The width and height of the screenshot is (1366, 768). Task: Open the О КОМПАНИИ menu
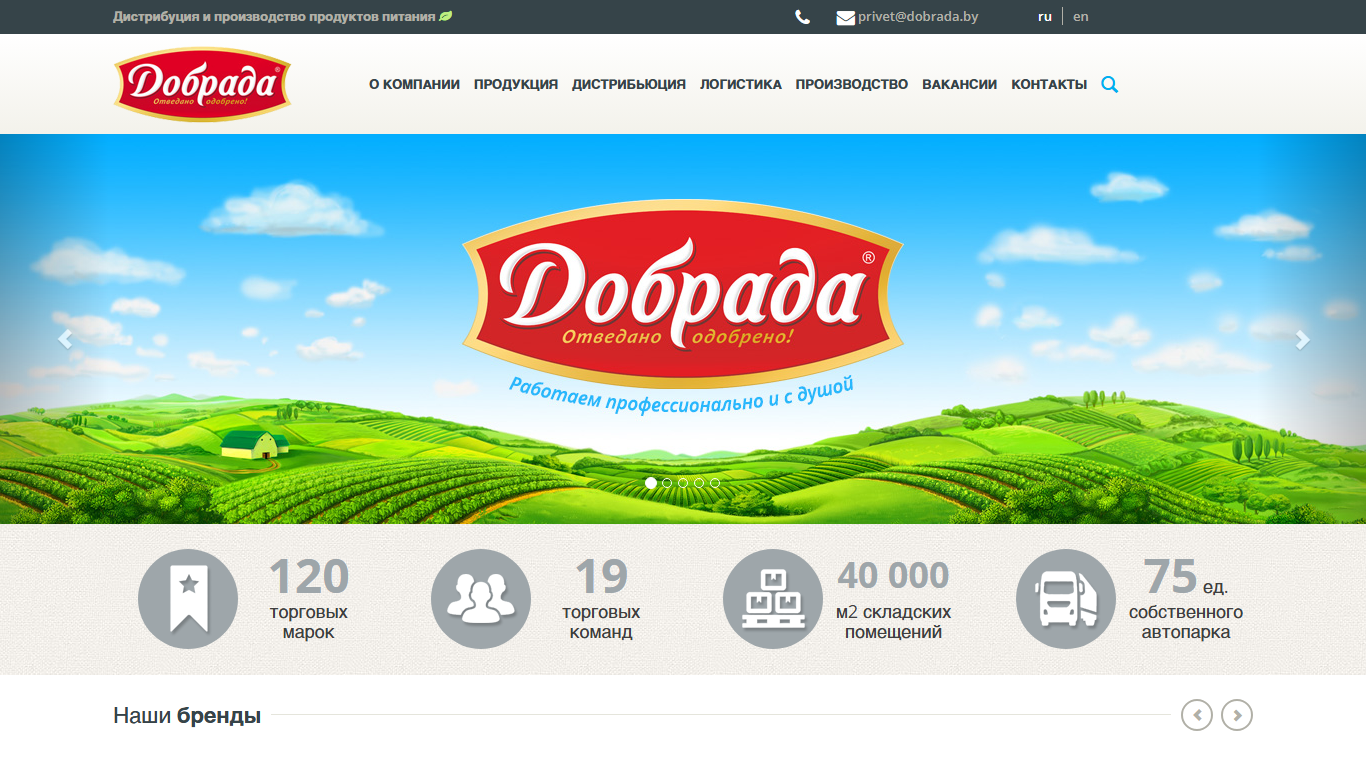click(x=414, y=85)
